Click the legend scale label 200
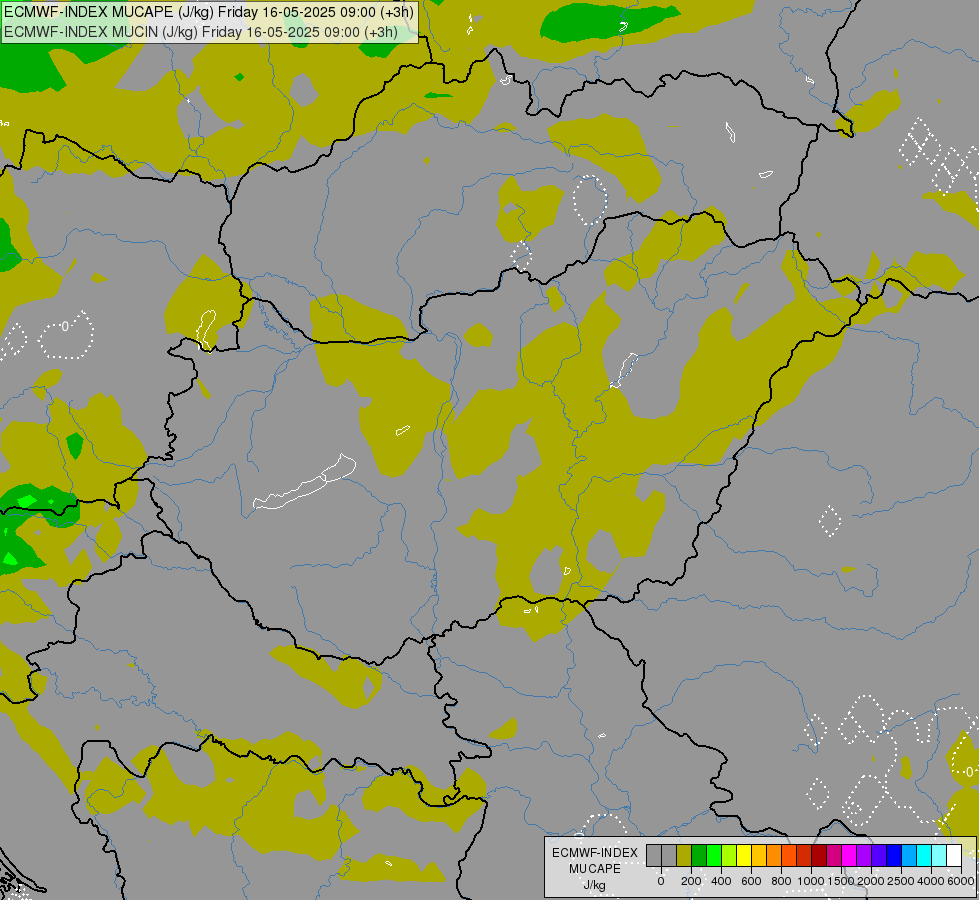979x900 pixels. 691,881
